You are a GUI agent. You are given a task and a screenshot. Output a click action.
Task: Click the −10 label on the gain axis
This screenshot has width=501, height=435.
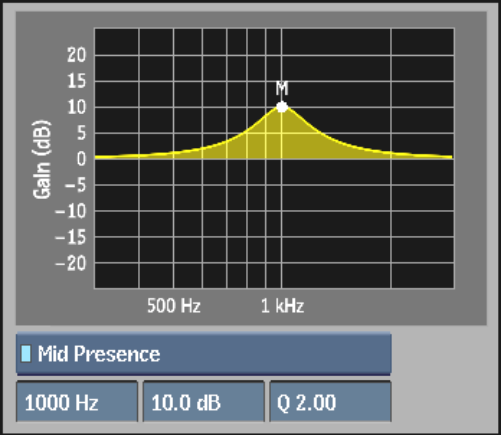point(71,211)
